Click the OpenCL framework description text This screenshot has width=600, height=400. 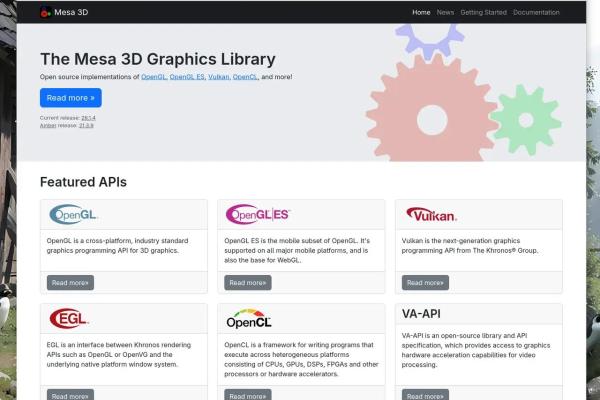[301, 359]
